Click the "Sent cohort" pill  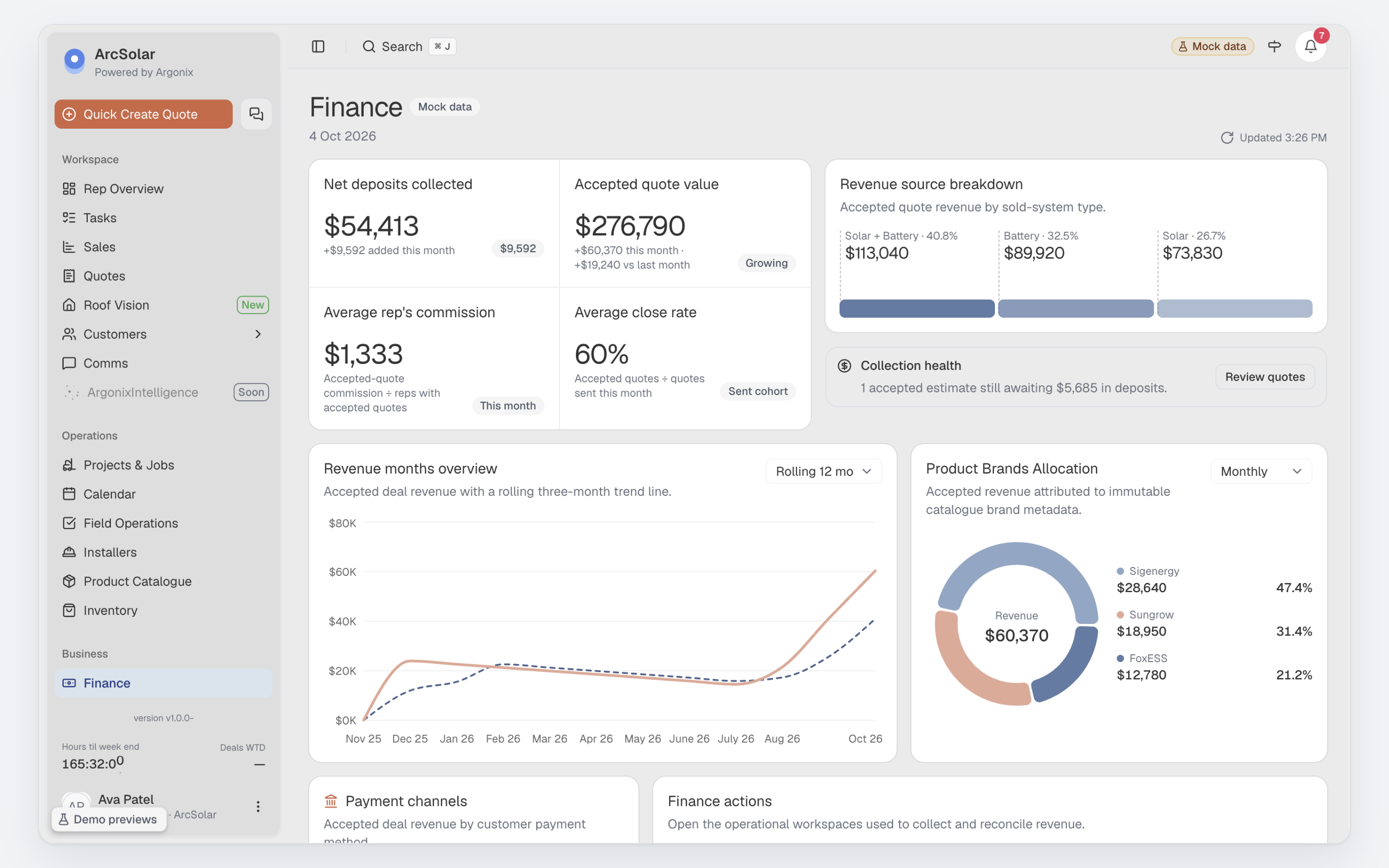click(758, 392)
